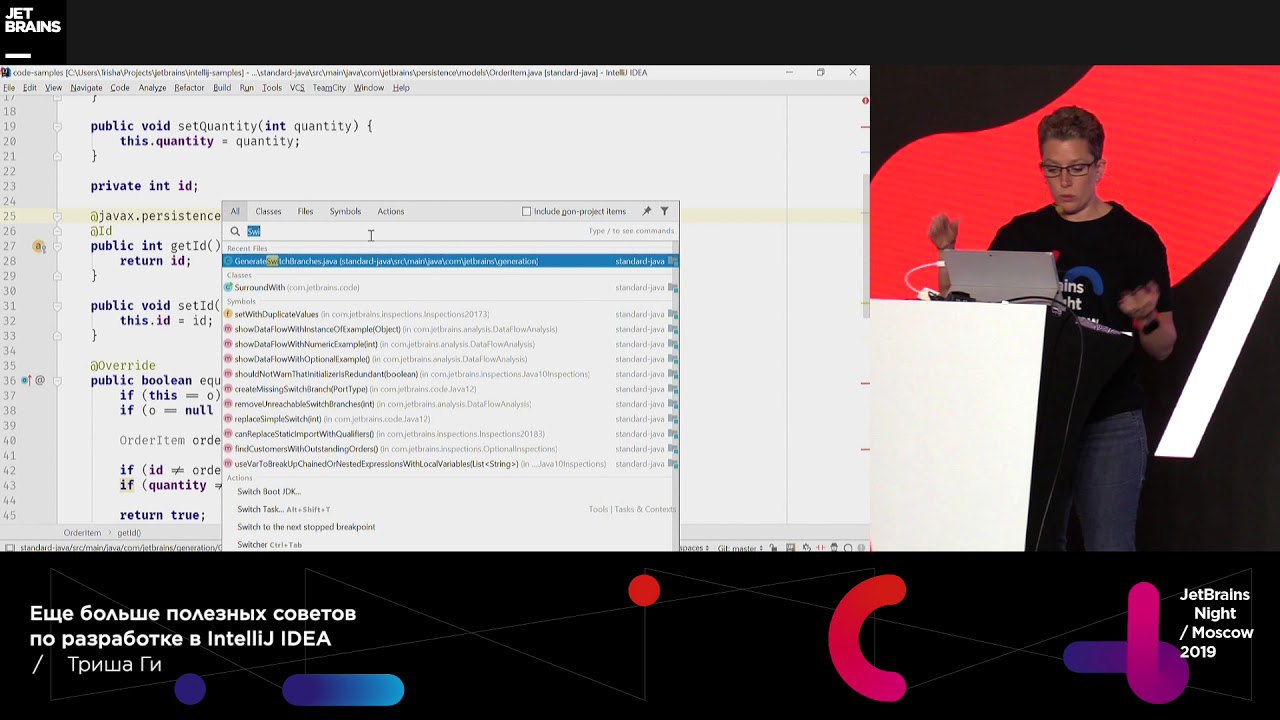This screenshot has width=1280, height=720.
Task: Toggle Include non-project items checkbox
Action: point(527,211)
